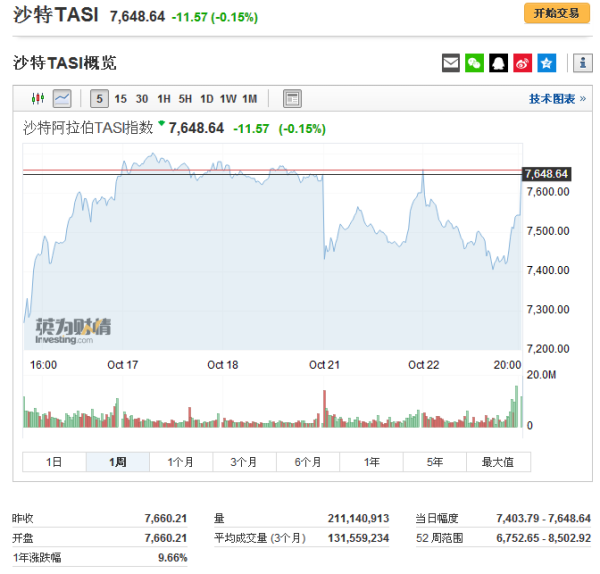600x574 pixels.
Task: Switch to 1个月 range tab
Action: pyautogui.click(x=181, y=462)
